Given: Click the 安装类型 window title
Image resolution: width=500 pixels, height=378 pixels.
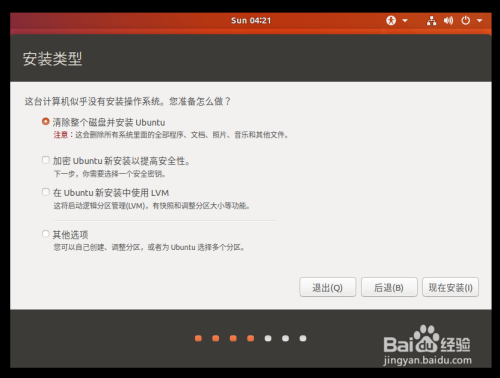Looking at the screenshot, I should coord(52,59).
